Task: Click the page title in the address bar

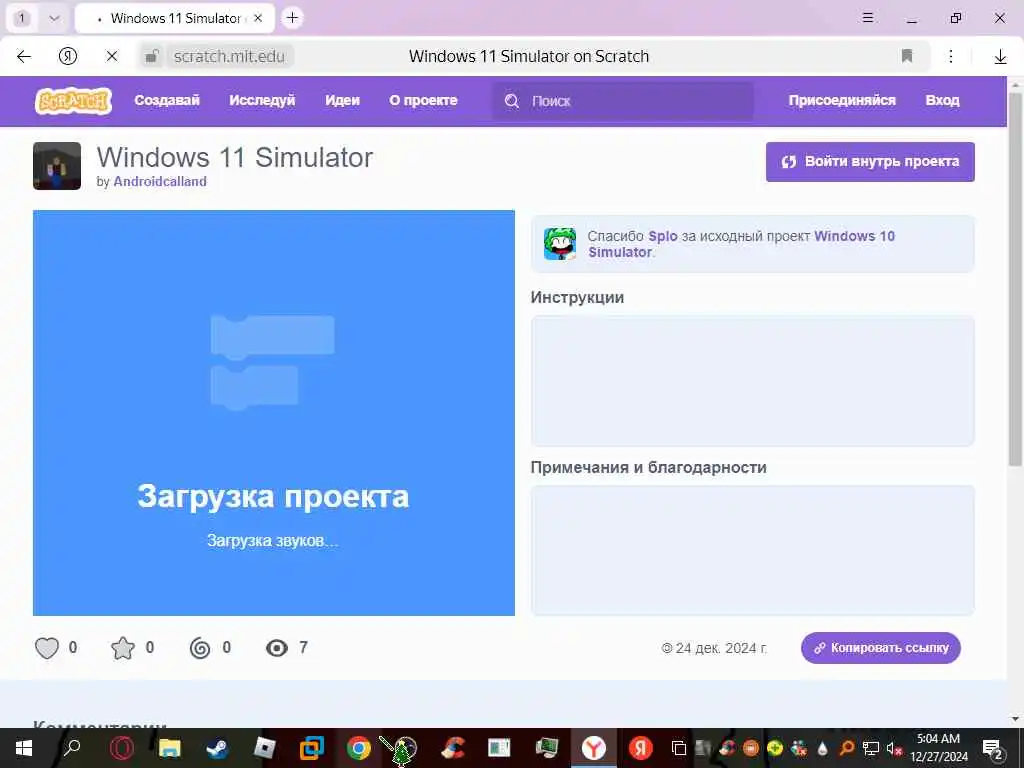Action: [x=529, y=56]
